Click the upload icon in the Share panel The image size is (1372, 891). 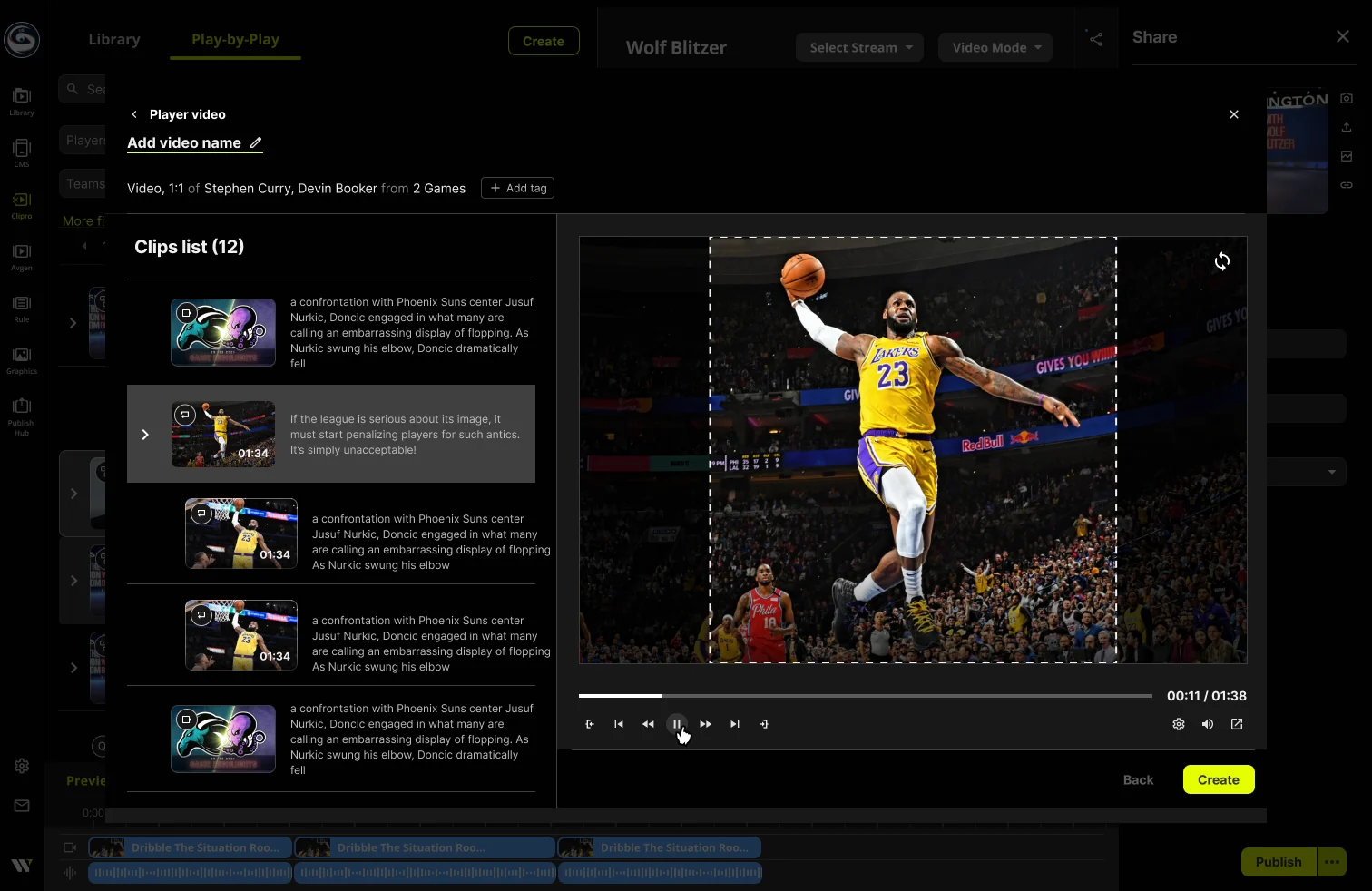[1347, 127]
